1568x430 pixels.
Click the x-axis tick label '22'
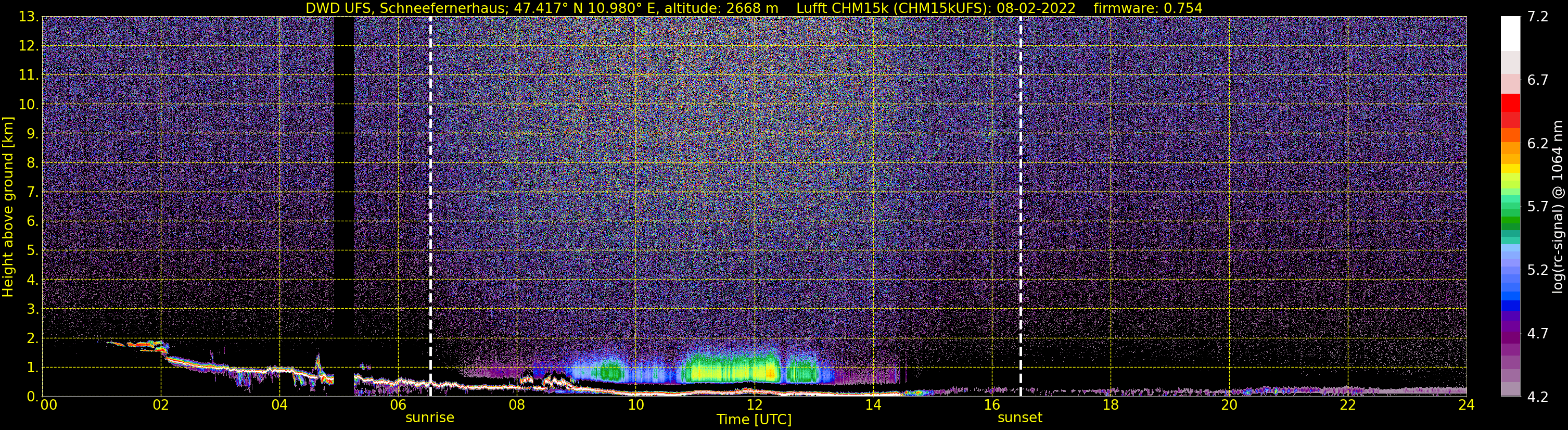pos(1348,406)
